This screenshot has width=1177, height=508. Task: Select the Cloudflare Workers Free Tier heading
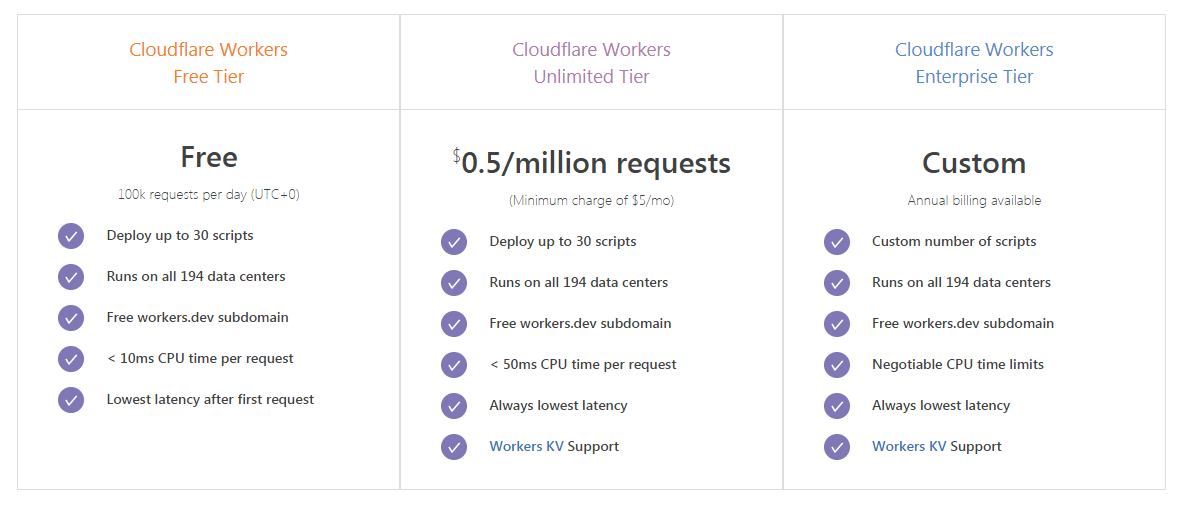(209, 63)
